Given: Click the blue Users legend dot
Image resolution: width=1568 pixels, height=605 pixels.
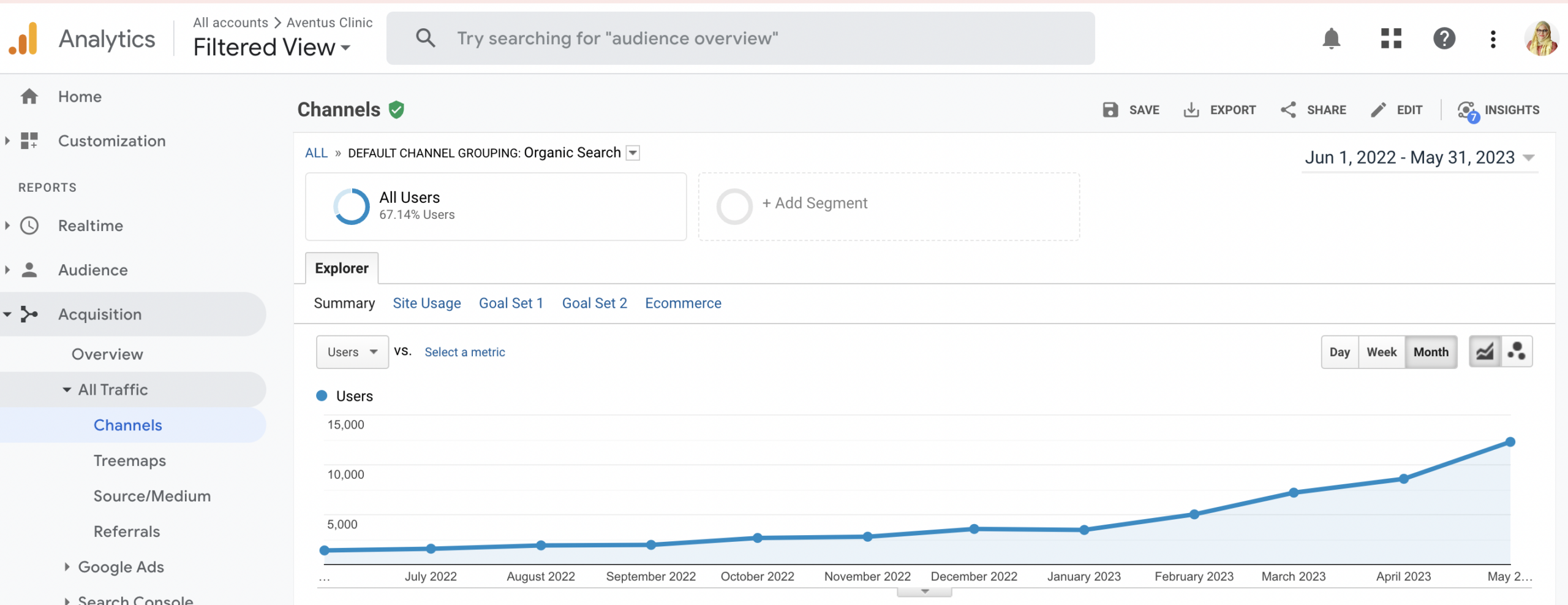Looking at the screenshot, I should point(322,396).
